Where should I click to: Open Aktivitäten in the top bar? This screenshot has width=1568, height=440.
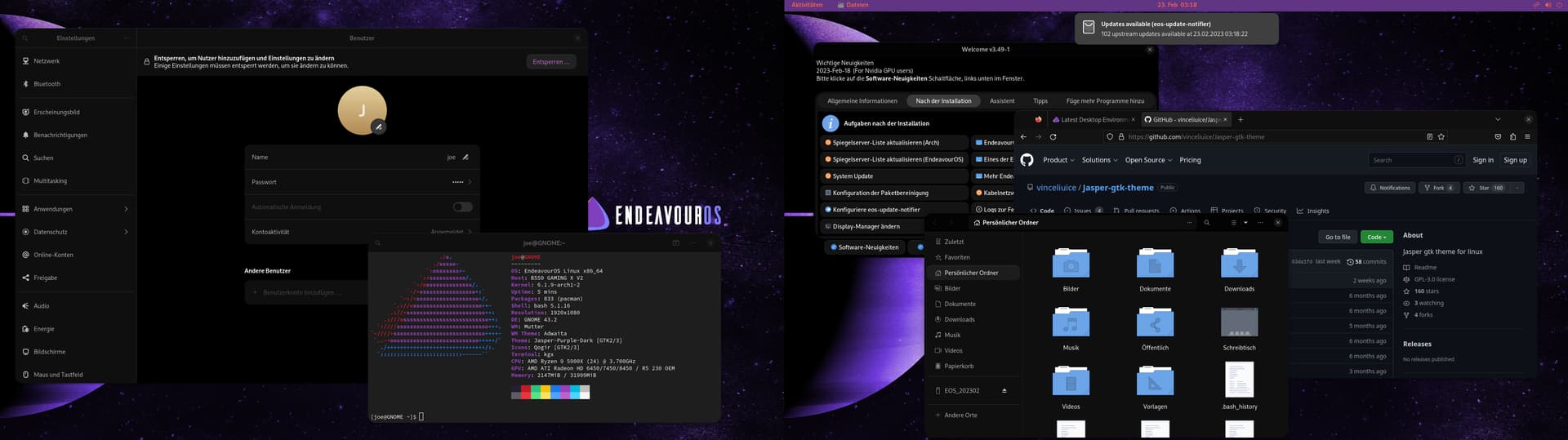click(807, 5)
